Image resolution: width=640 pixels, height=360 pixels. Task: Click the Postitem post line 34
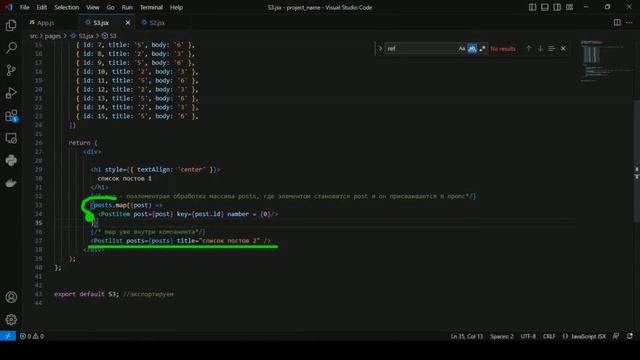tap(188, 214)
